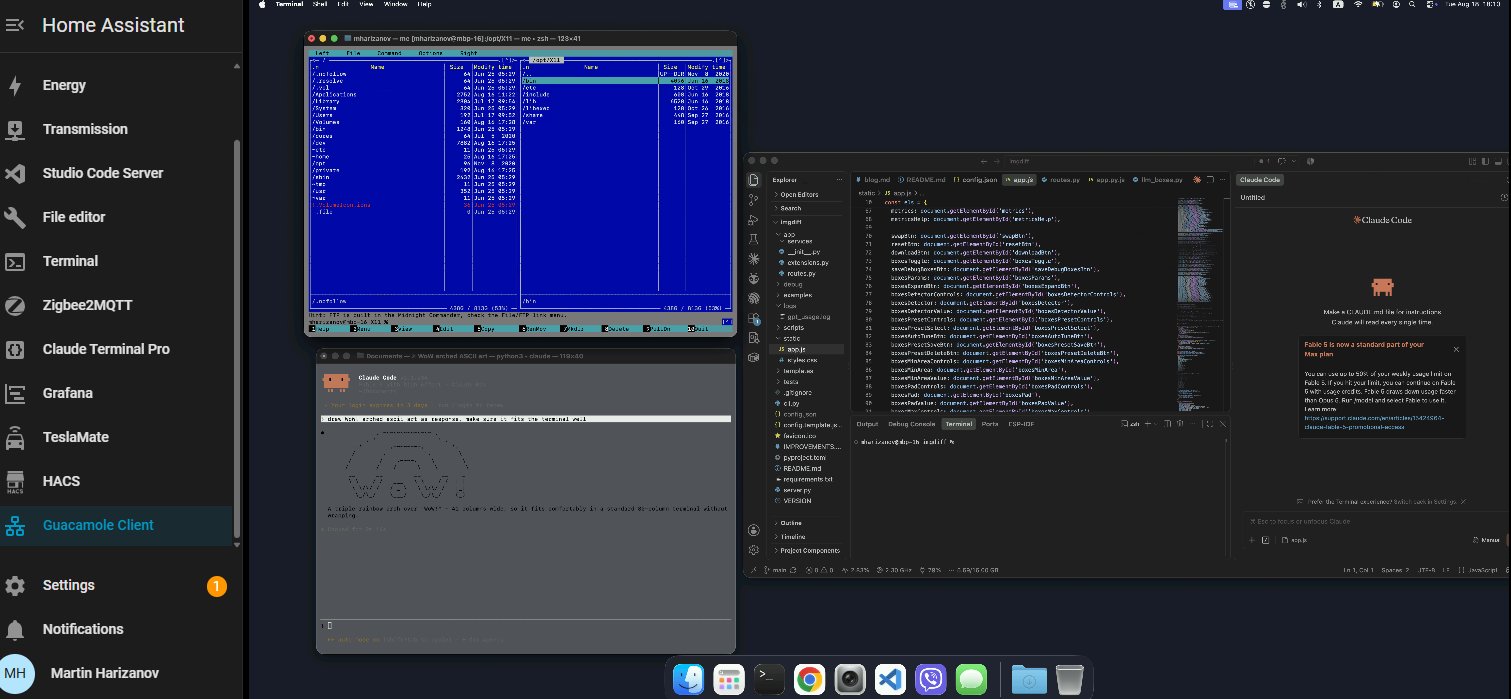Open Zigbee2MQTT in the sidebar
Image resolution: width=1511 pixels, height=699 pixels.
tap(116, 305)
